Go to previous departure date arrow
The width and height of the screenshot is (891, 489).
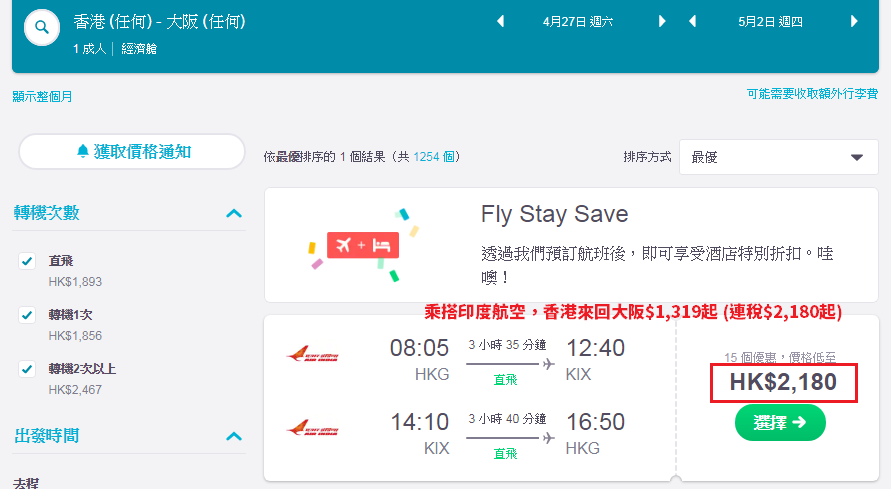point(501,22)
